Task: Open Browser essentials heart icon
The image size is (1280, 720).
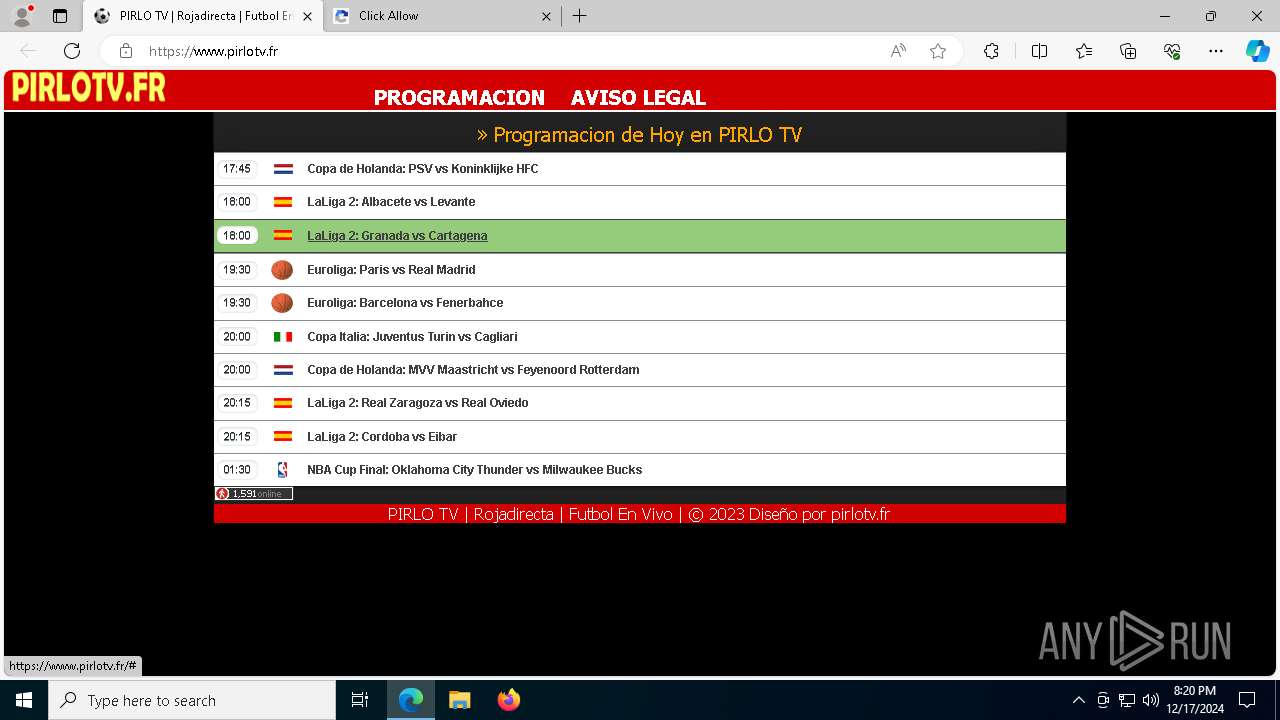Action: pyautogui.click(x=1172, y=51)
